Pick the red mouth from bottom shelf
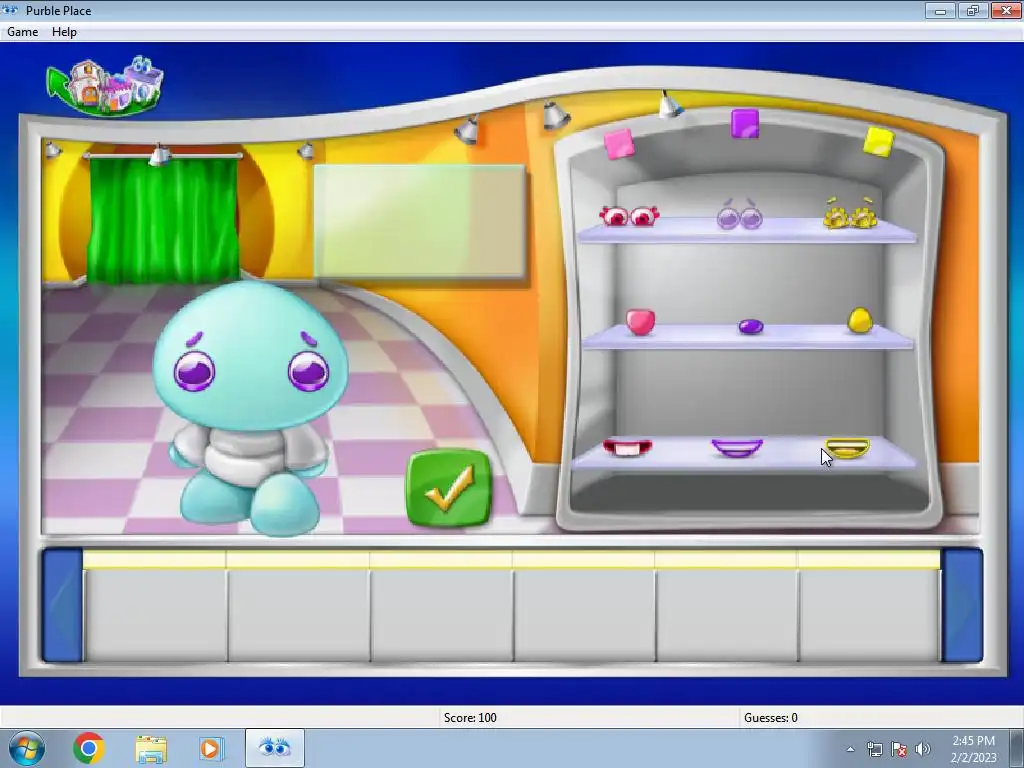This screenshot has width=1024, height=768. click(627, 447)
